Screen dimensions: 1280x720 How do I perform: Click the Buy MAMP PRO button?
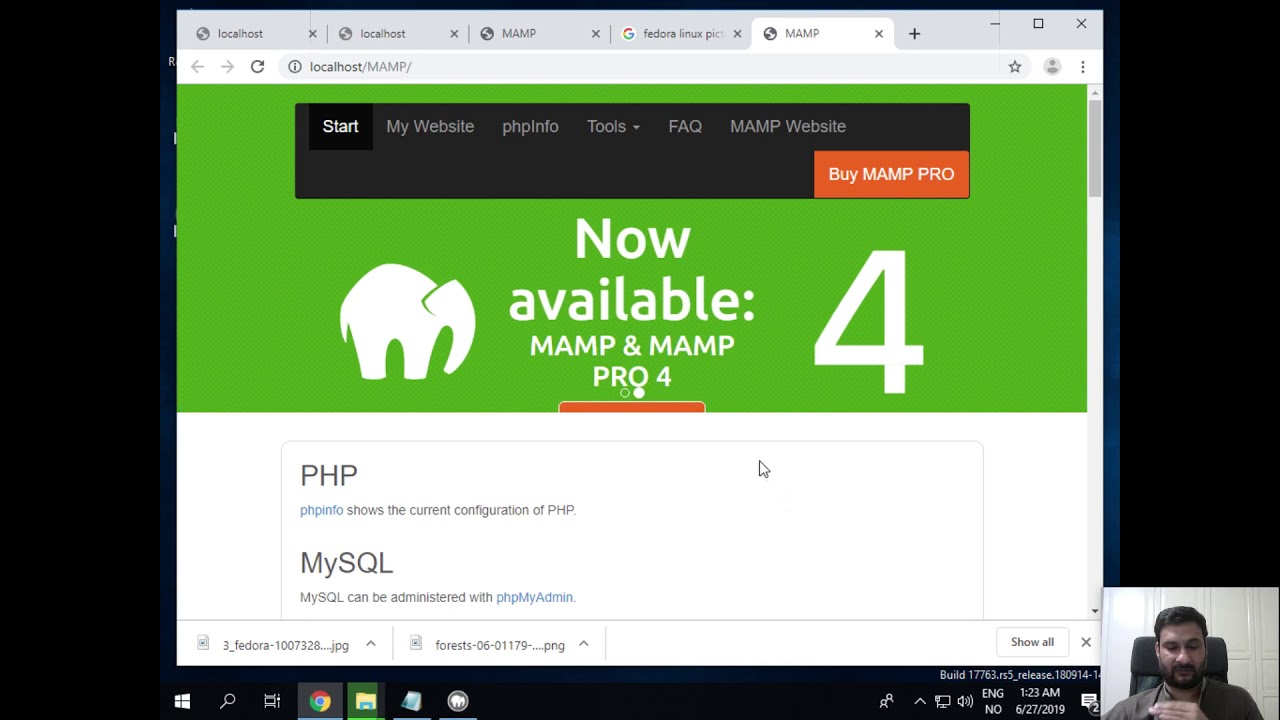(x=891, y=174)
